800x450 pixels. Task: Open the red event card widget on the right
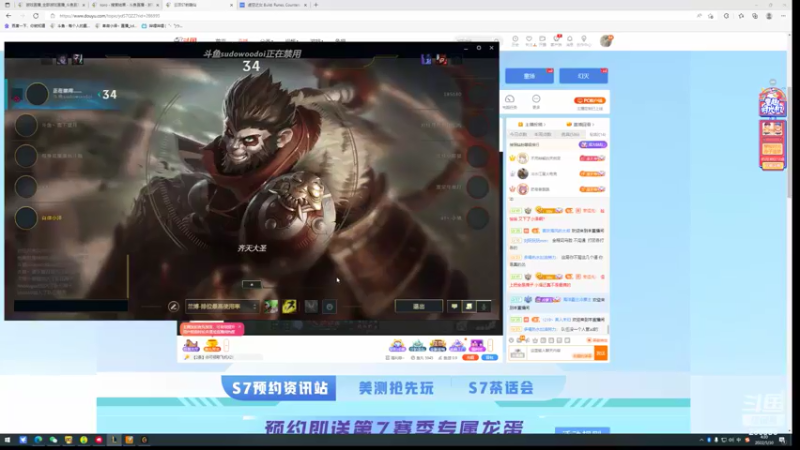tap(772, 145)
